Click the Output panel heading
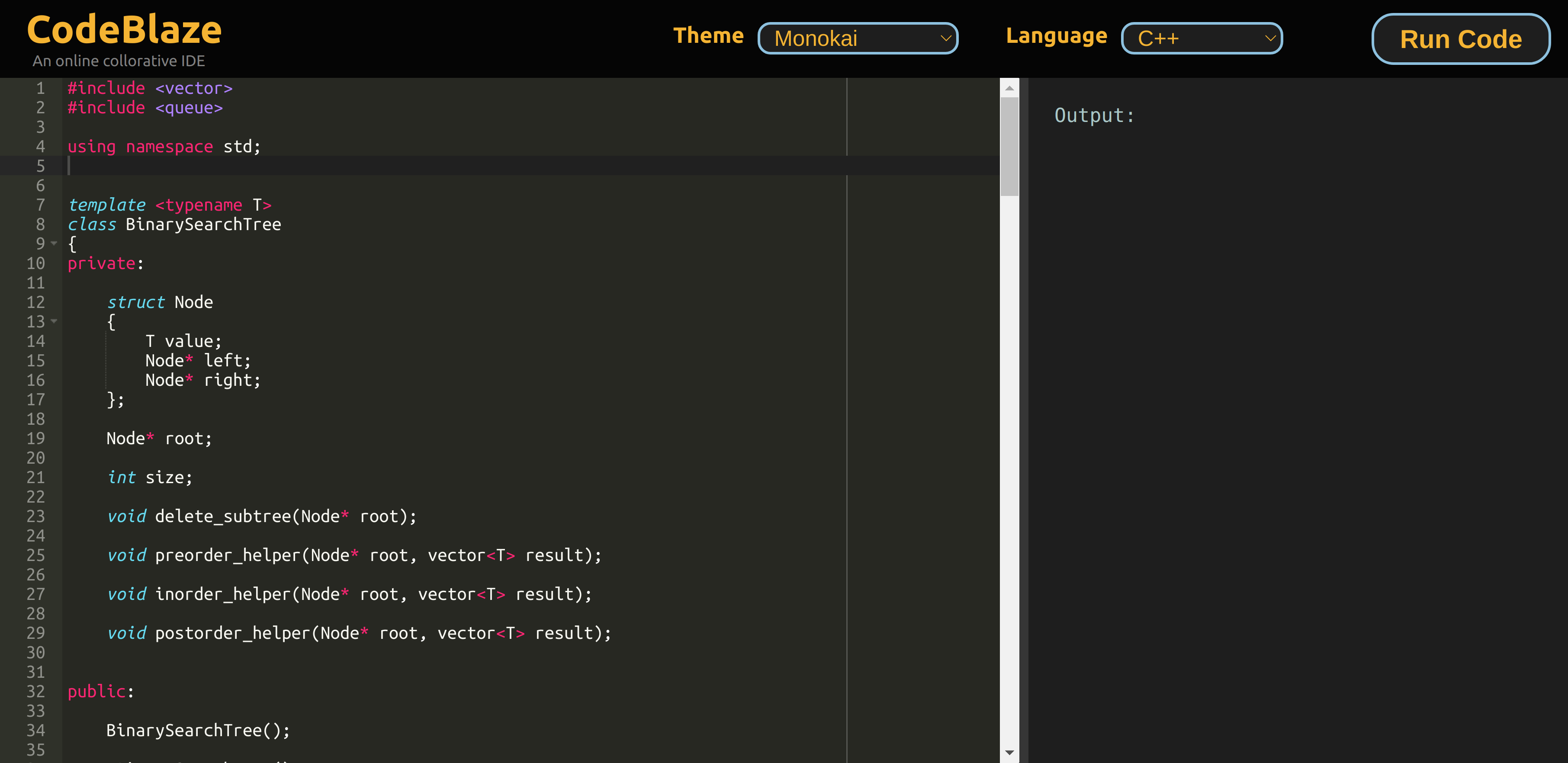Image resolution: width=1568 pixels, height=763 pixels. tap(1094, 115)
